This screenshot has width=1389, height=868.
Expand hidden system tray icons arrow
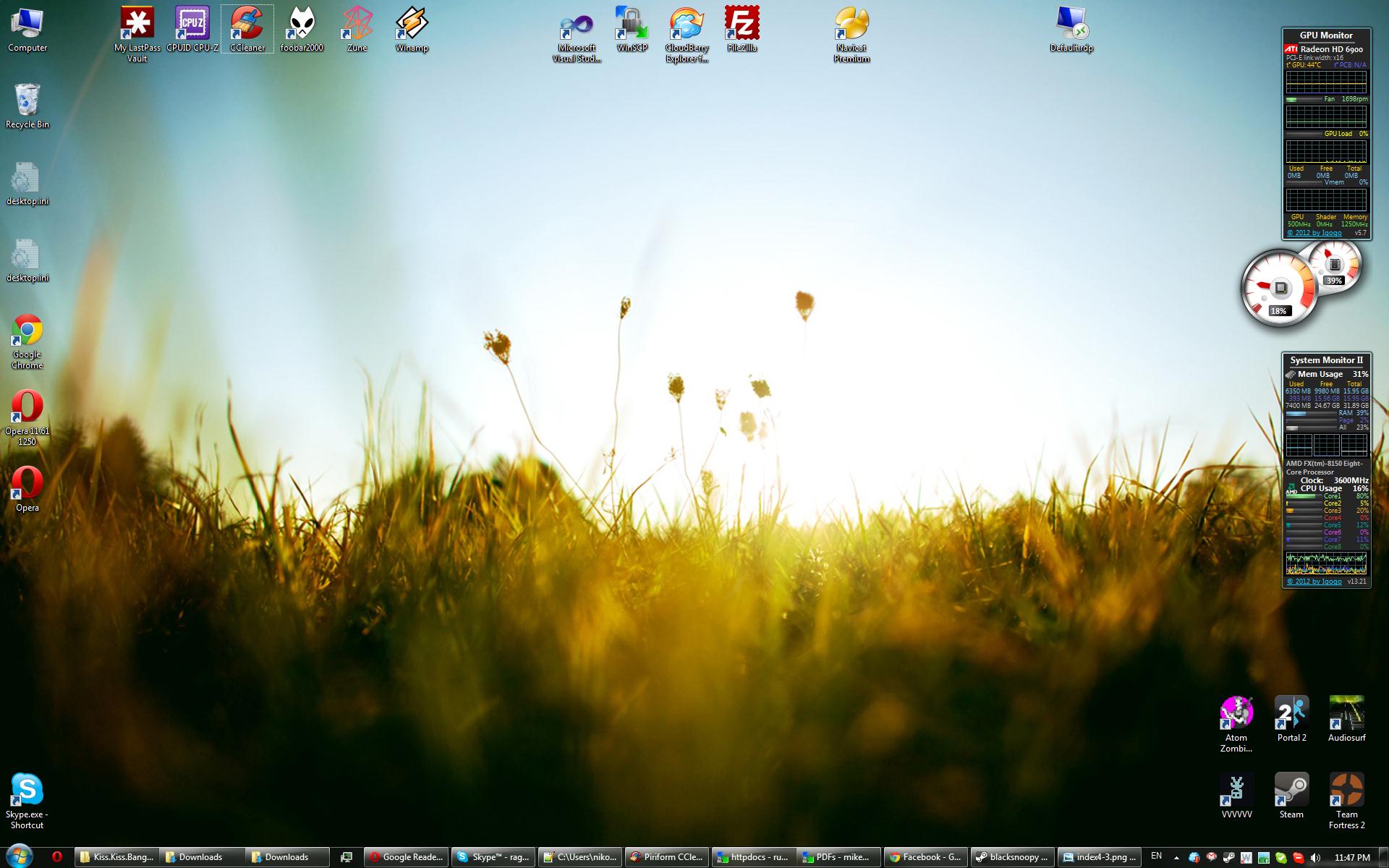click(x=1176, y=858)
